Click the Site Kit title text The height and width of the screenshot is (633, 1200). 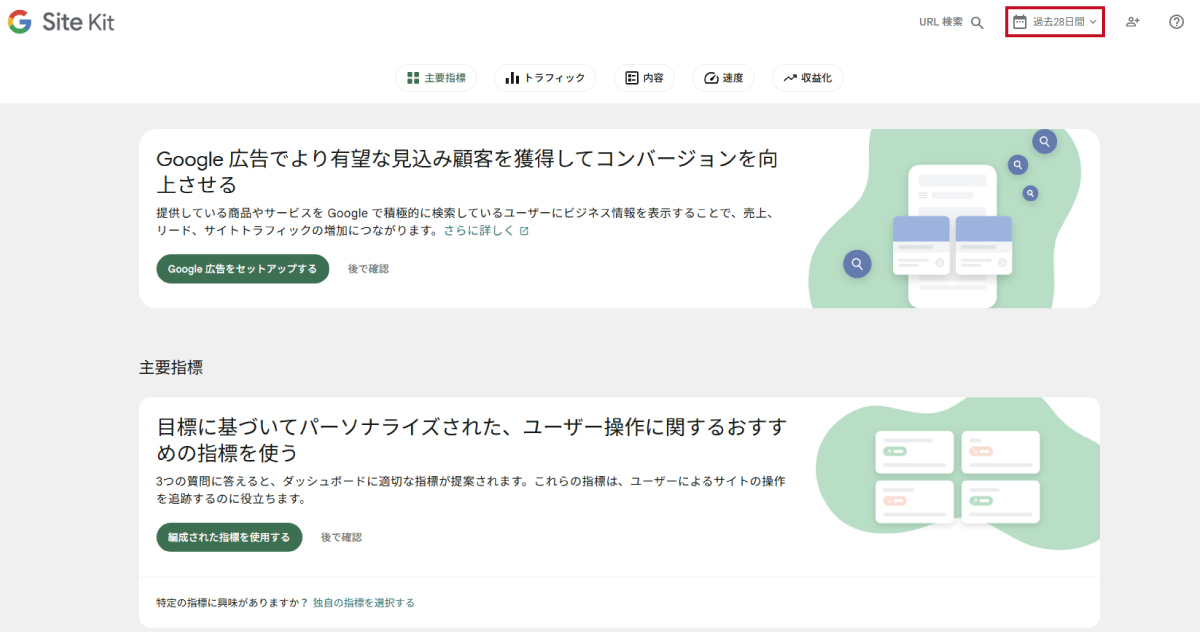click(78, 22)
